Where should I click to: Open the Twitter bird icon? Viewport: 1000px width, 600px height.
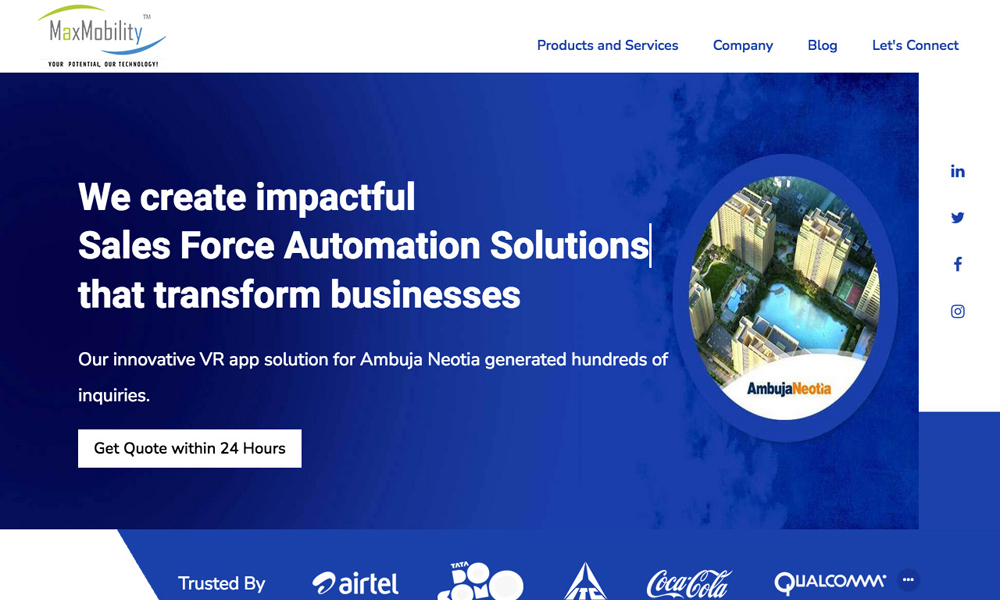tap(957, 217)
